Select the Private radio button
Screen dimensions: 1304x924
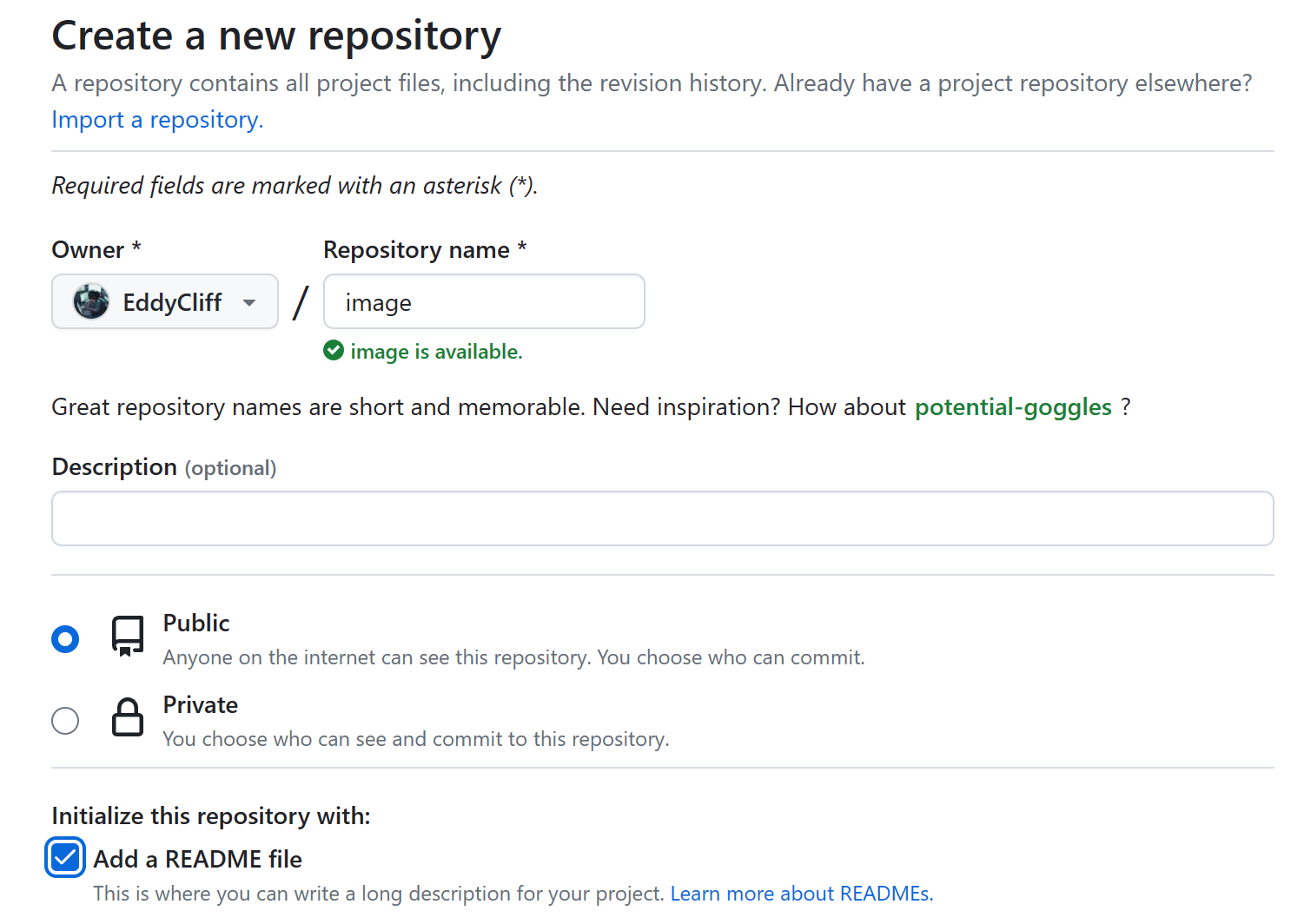[x=65, y=720]
